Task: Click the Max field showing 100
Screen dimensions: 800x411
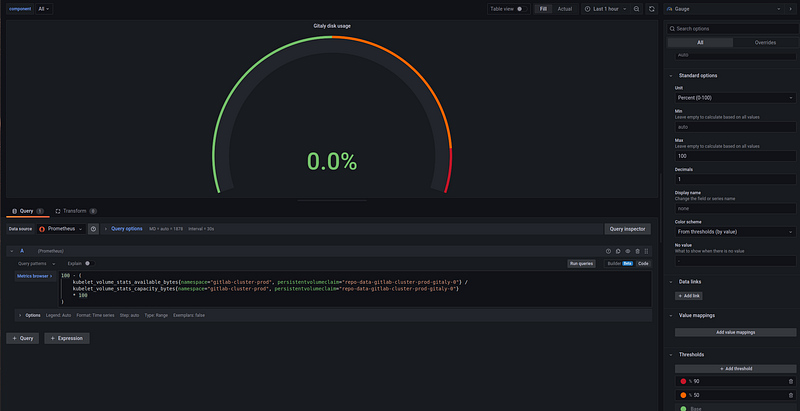Action: 735,156
